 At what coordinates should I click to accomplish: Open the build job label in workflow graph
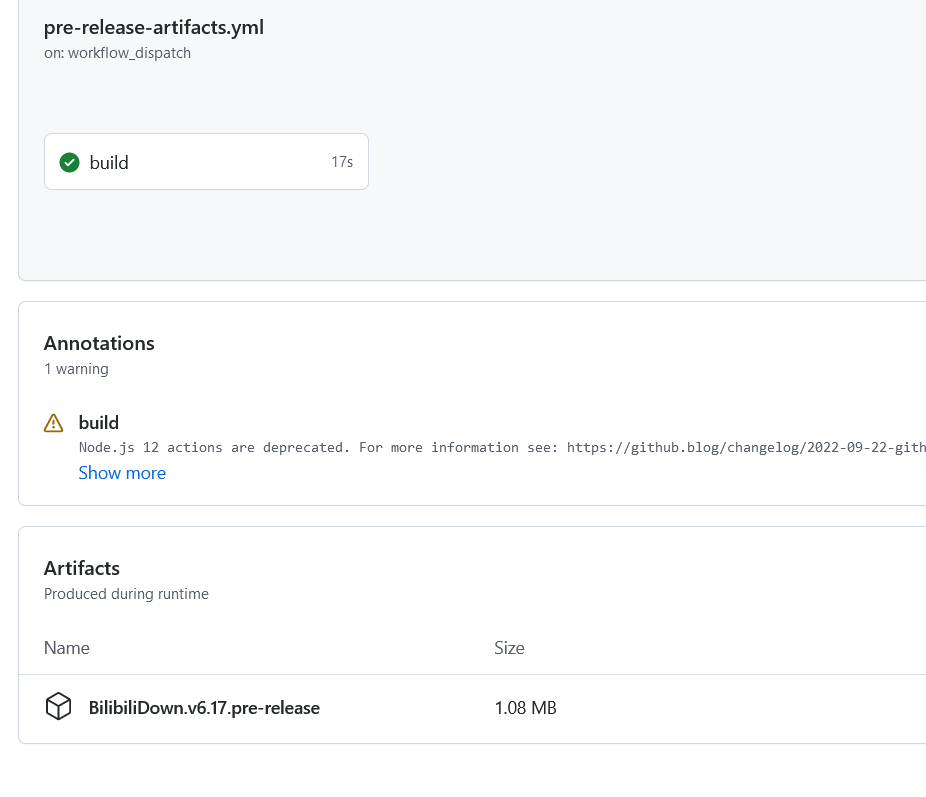click(109, 162)
